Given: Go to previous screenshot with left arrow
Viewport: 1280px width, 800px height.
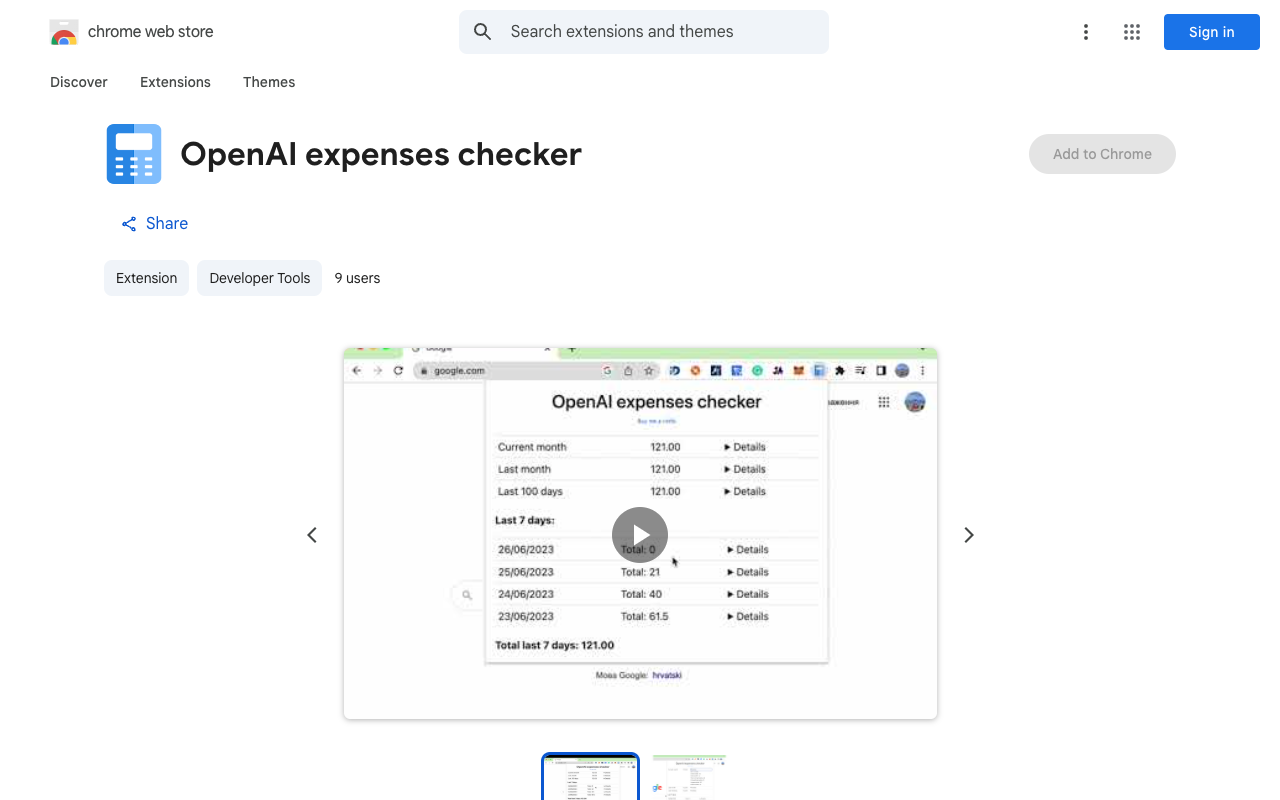Looking at the screenshot, I should [x=312, y=535].
